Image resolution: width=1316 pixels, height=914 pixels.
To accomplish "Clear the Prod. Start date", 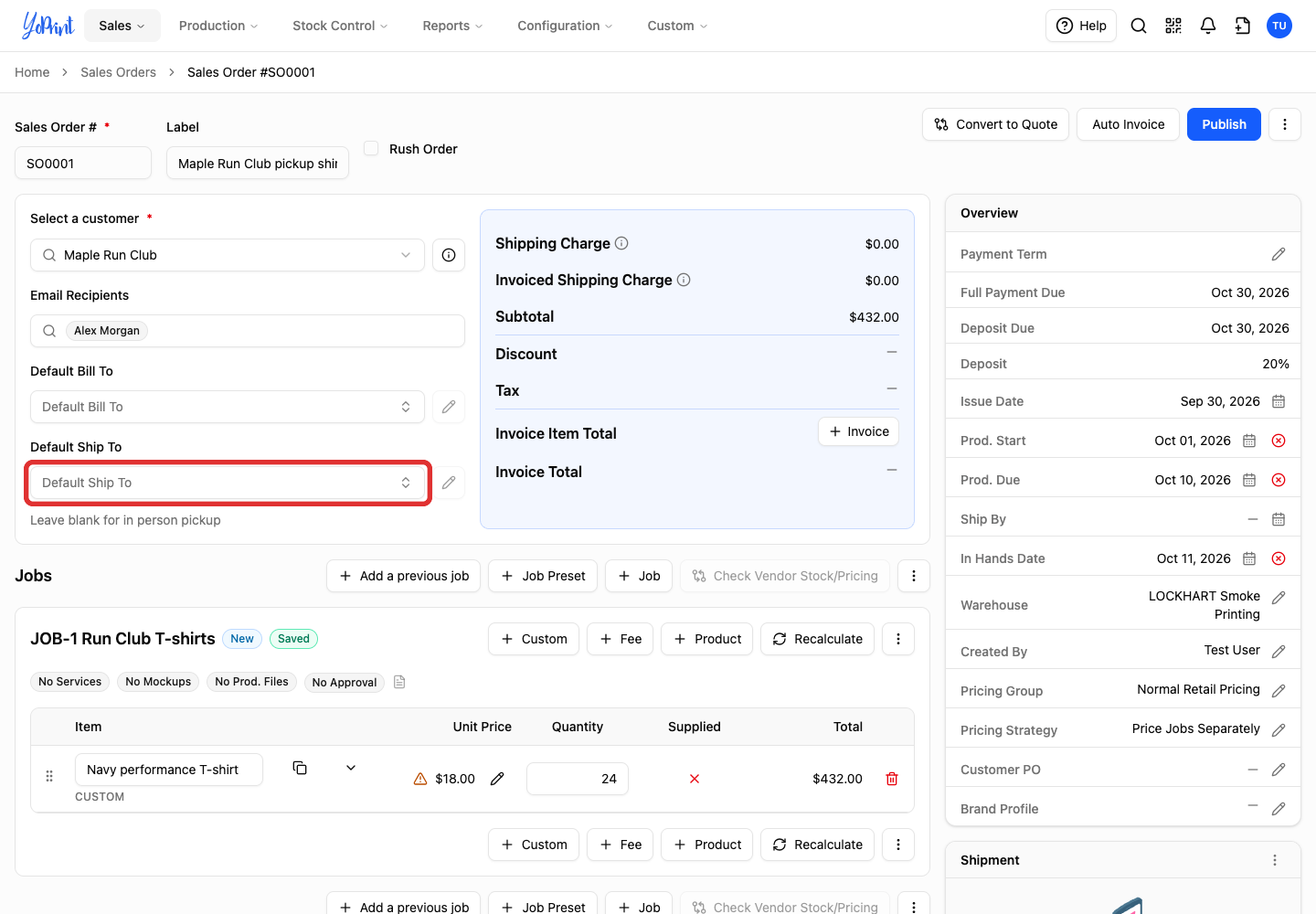I will tap(1279, 441).
